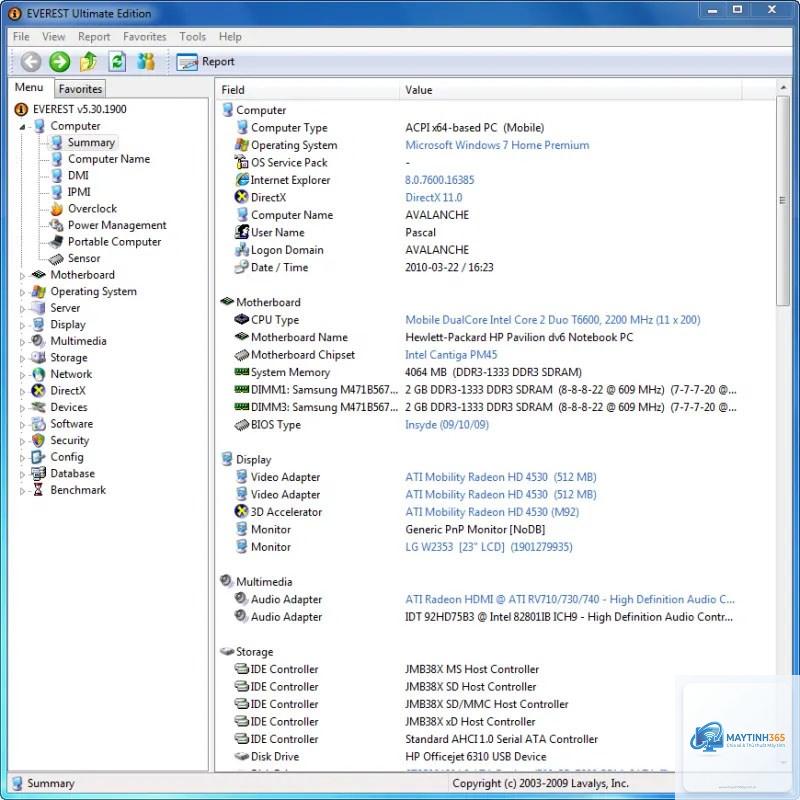Viewport: 800px width, 800px height.
Task: Click the Database icon in tree
Action: pos(38,473)
